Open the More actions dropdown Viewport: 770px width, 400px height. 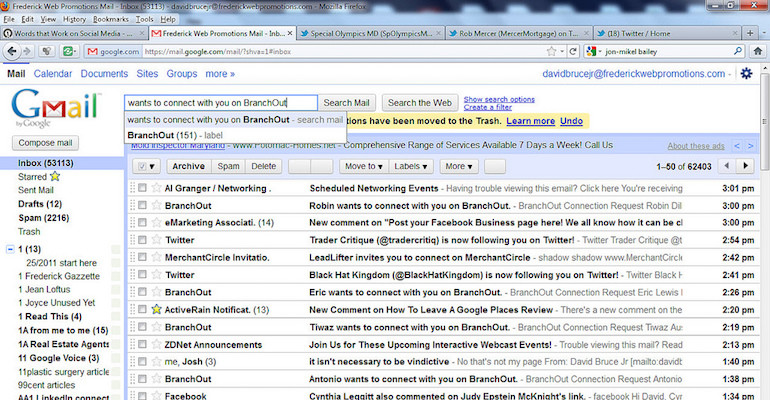(x=458, y=166)
